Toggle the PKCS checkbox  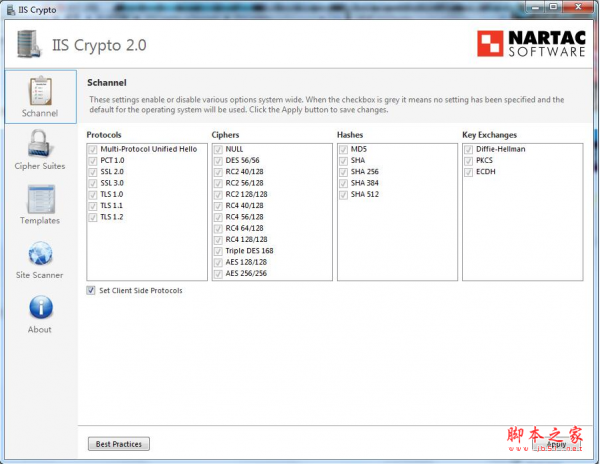pyautogui.click(x=468, y=161)
